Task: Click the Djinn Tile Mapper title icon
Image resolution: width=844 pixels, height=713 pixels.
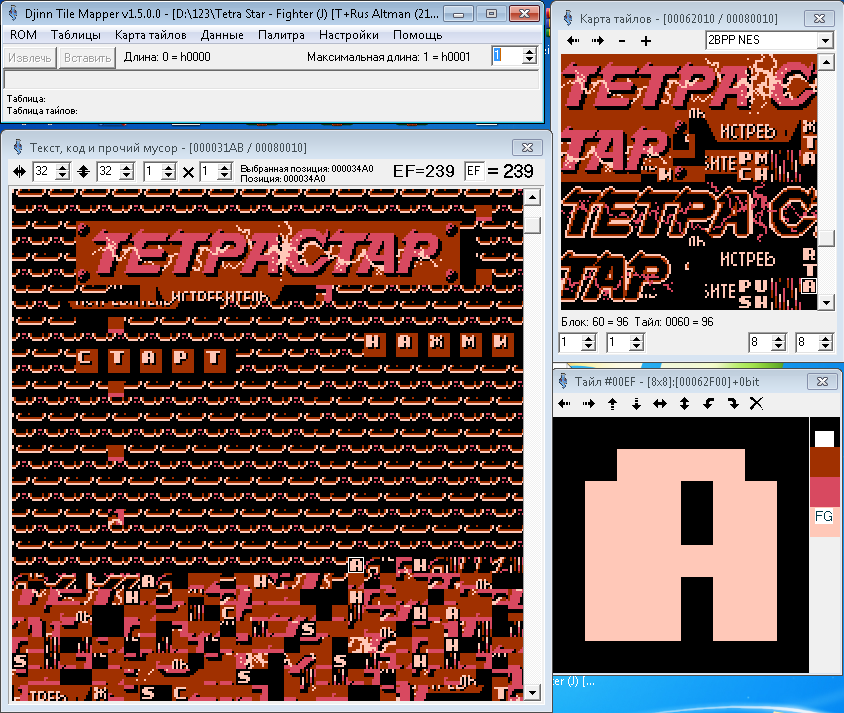Action: 13,13
